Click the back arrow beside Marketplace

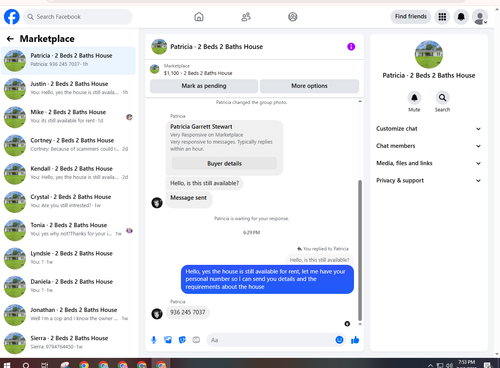pos(10,39)
